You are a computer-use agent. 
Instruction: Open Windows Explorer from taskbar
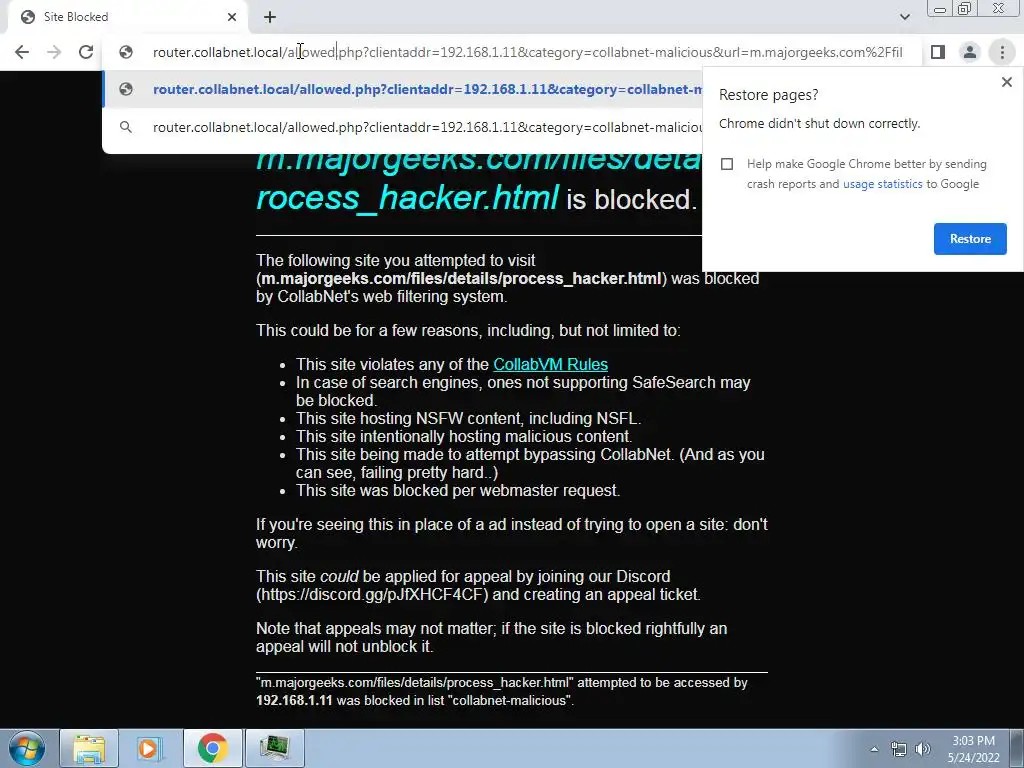tap(89, 748)
